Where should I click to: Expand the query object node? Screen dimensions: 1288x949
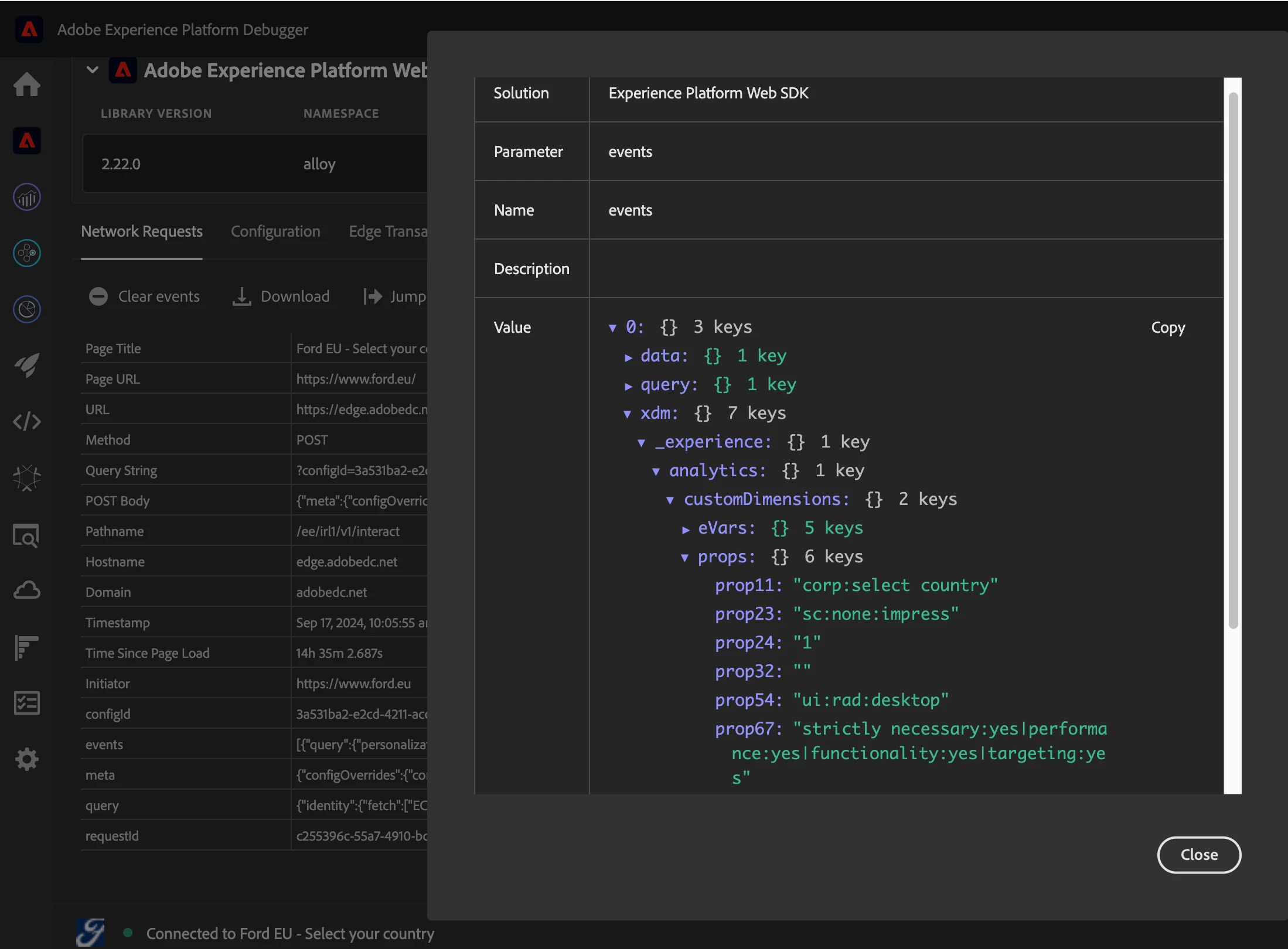(628, 385)
